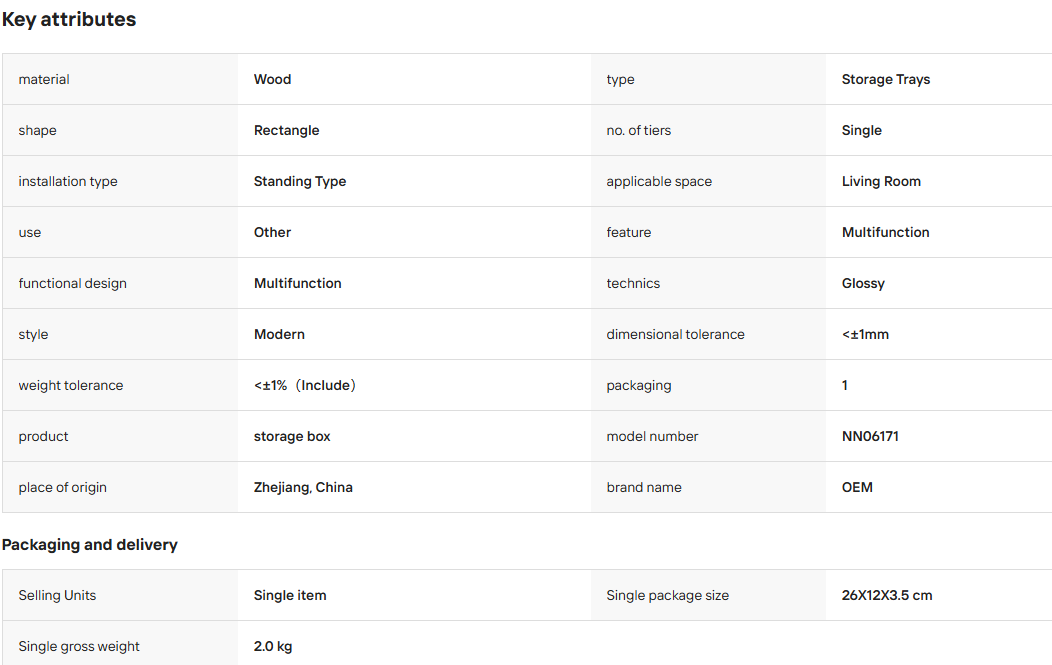Select the Wood material value
Screen dimensions: 1052x665
tap(272, 79)
